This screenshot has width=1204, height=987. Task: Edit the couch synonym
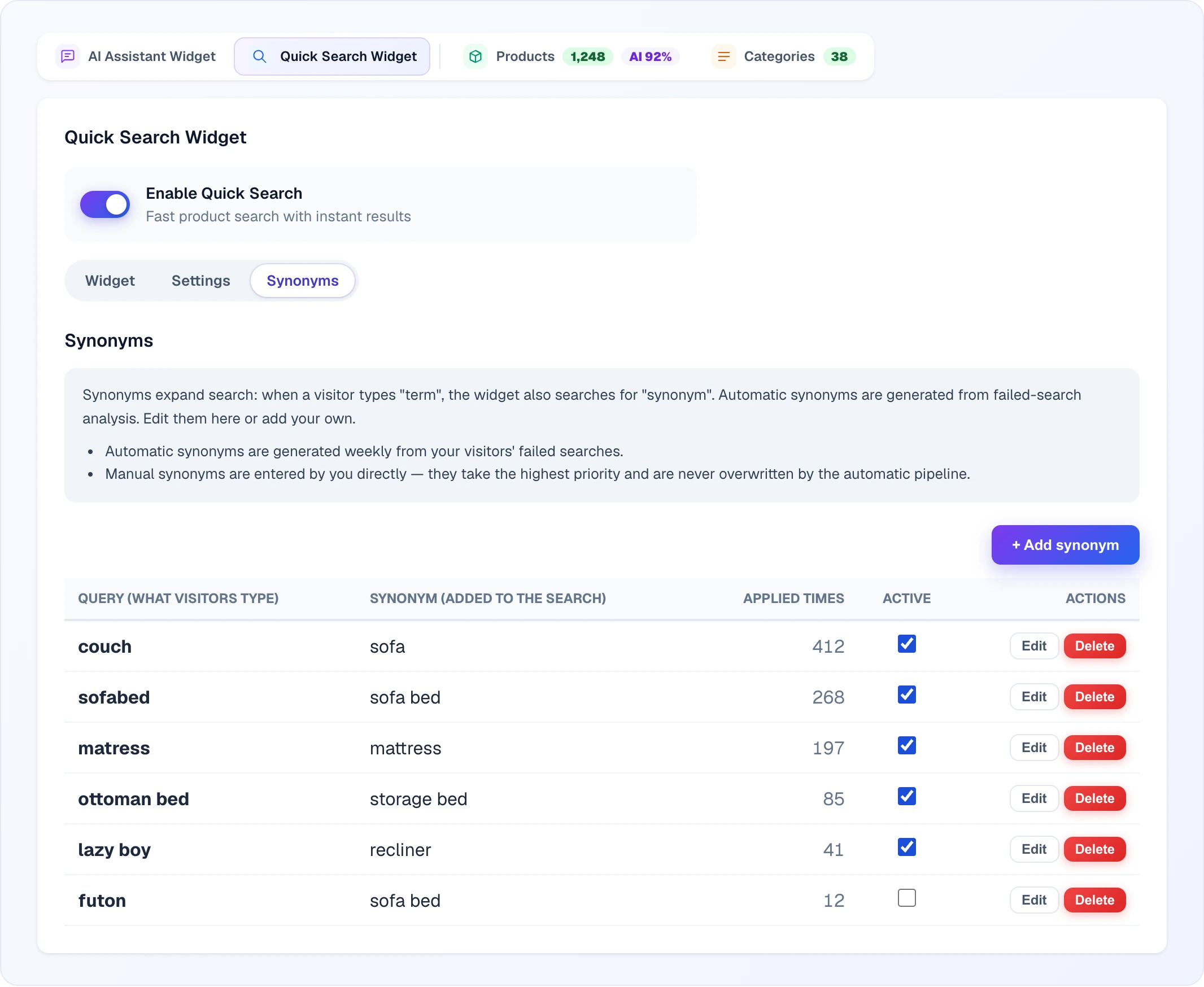pos(1033,647)
